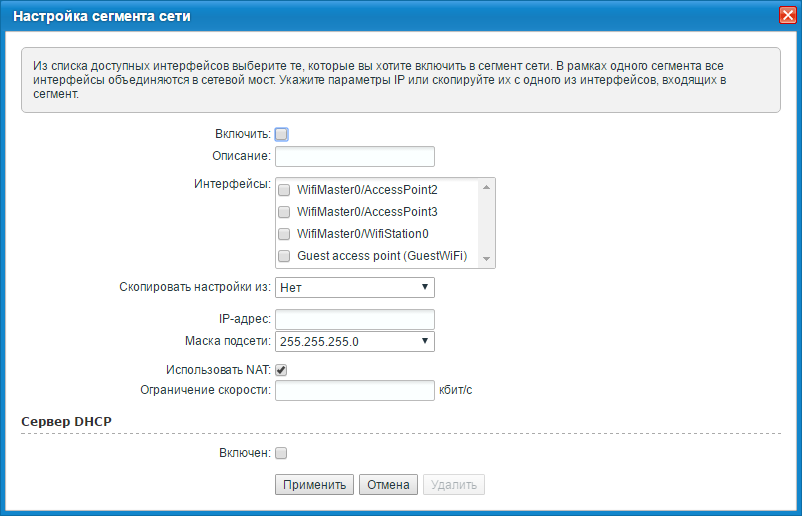Click the Отмена button
Screen dimensions: 802x516
pos(388,485)
